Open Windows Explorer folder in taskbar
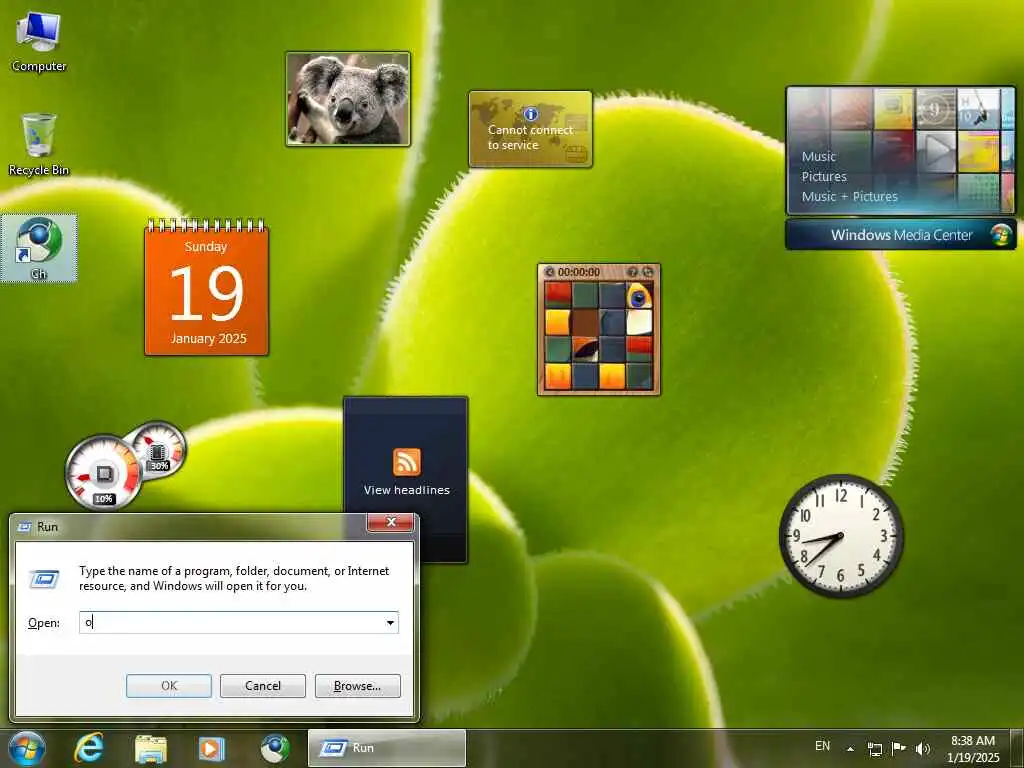 click(151, 749)
